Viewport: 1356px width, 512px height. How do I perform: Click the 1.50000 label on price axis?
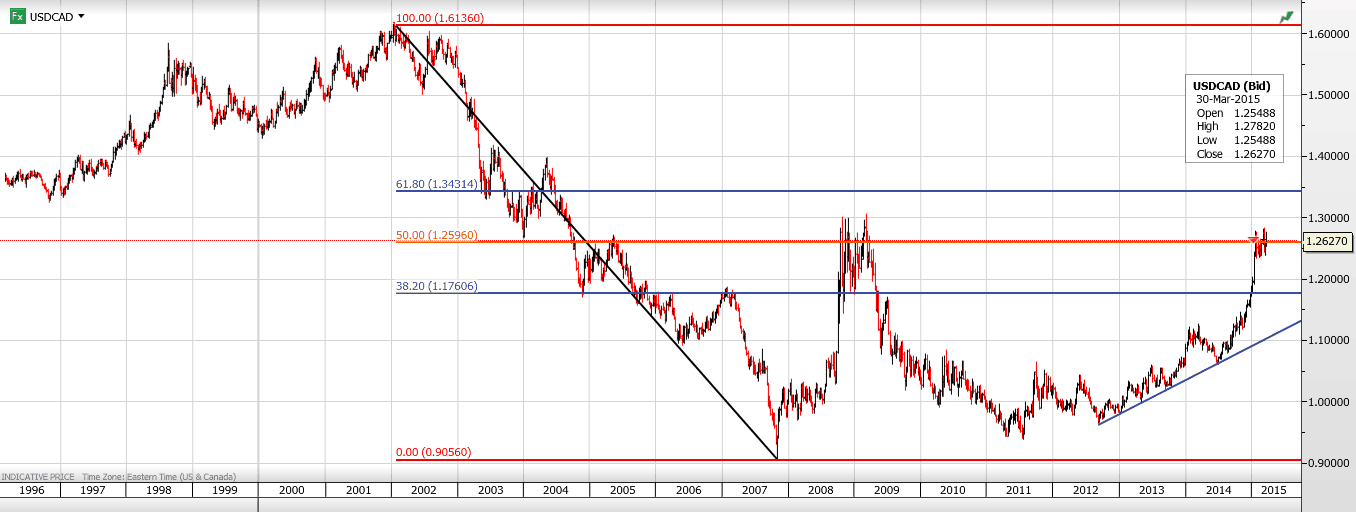pyautogui.click(x=1330, y=95)
